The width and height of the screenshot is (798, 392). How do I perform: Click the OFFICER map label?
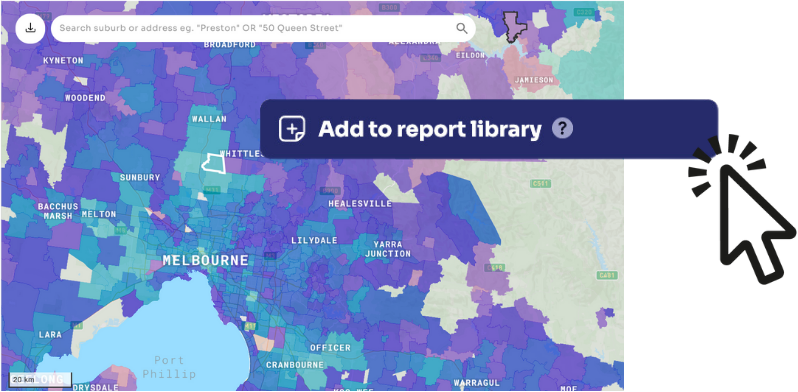coord(330,348)
